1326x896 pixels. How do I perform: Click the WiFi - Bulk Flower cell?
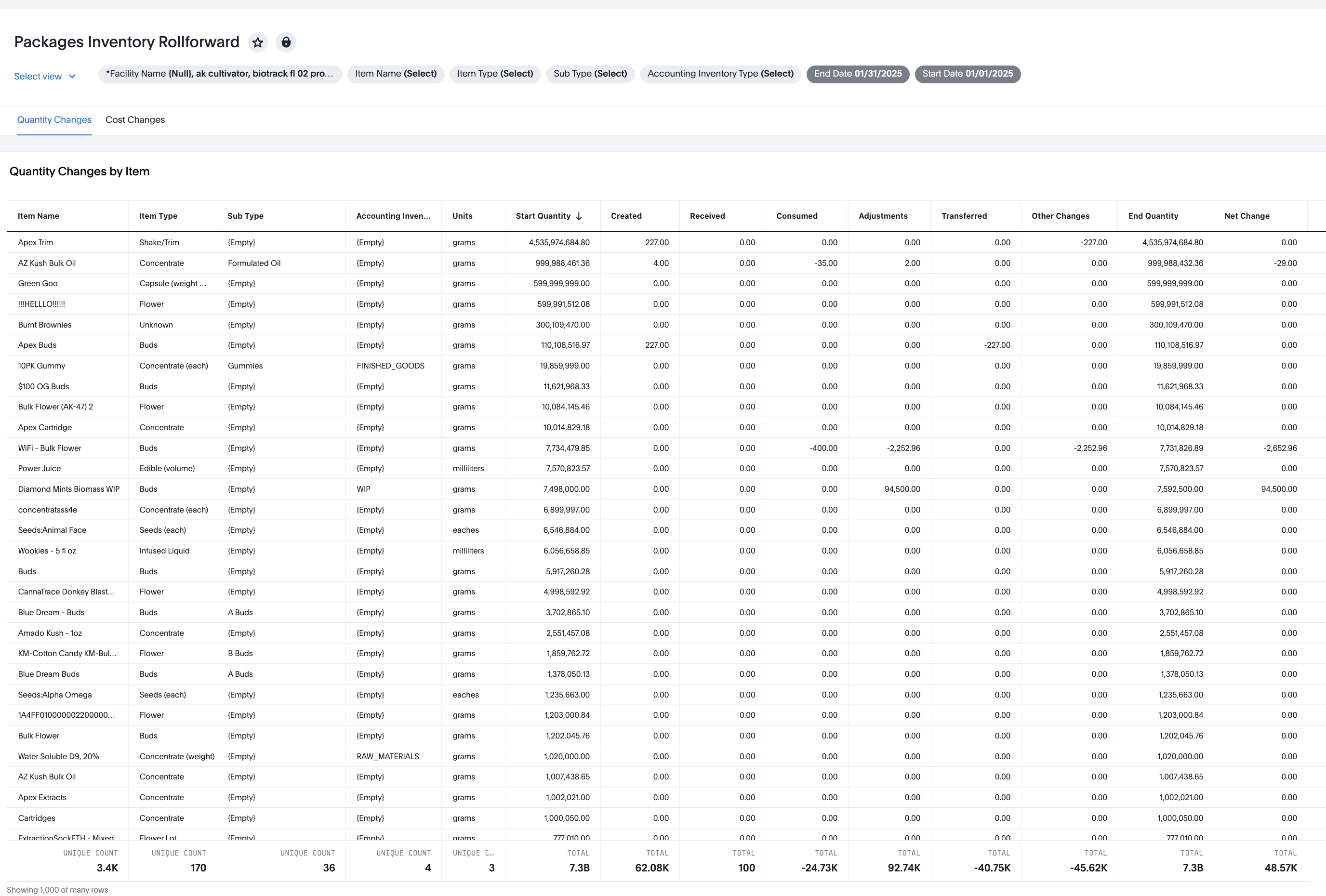pos(67,448)
